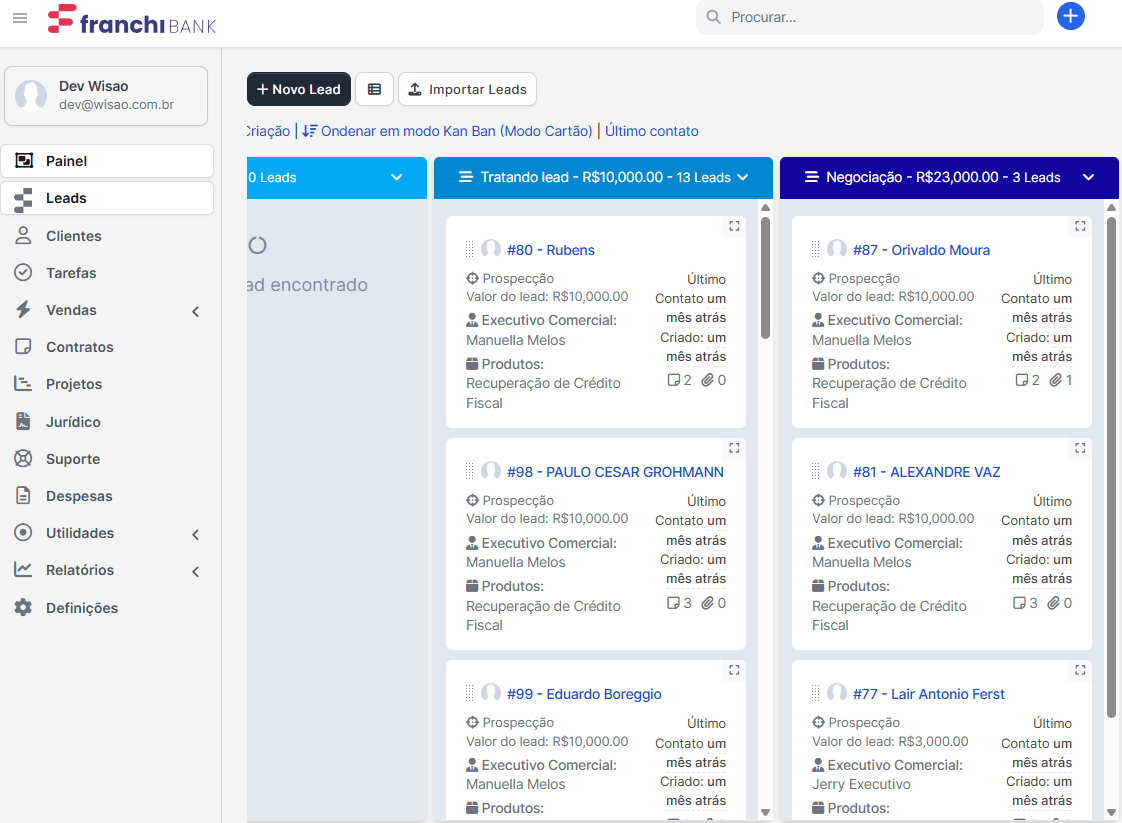
Task: Open lead #87 - Orivaldo Moura
Action: 922,250
